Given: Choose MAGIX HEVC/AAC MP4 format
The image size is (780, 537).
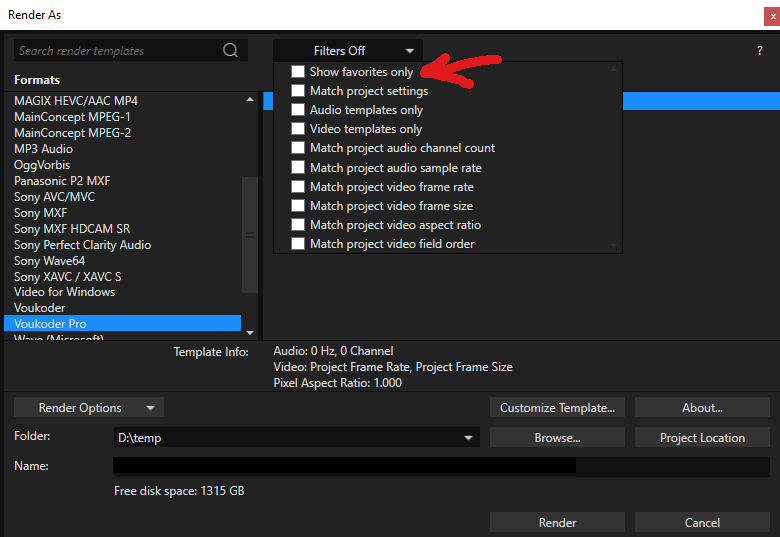Looking at the screenshot, I should pyautogui.click(x=76, y=101).
